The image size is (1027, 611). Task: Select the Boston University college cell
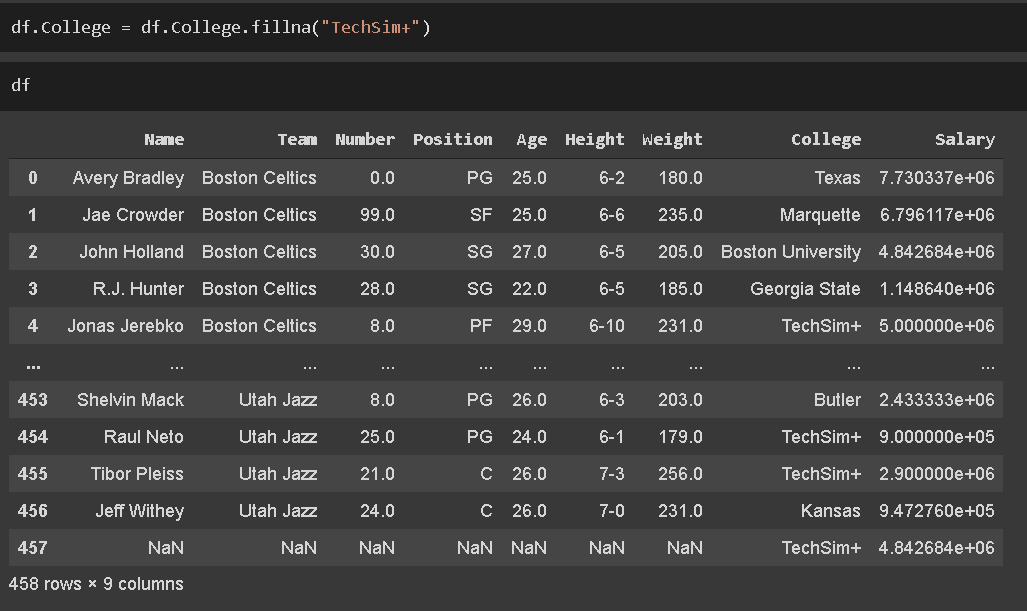tap(790, 252)
